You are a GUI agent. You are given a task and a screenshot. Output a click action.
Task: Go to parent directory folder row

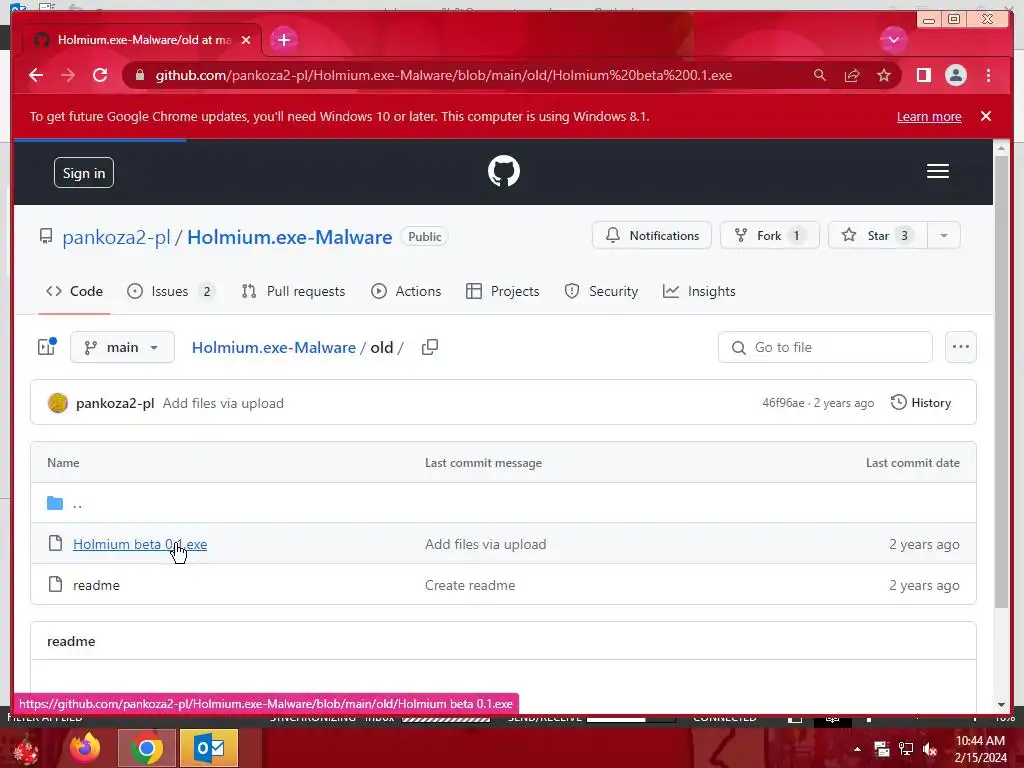tap(503, 503)
